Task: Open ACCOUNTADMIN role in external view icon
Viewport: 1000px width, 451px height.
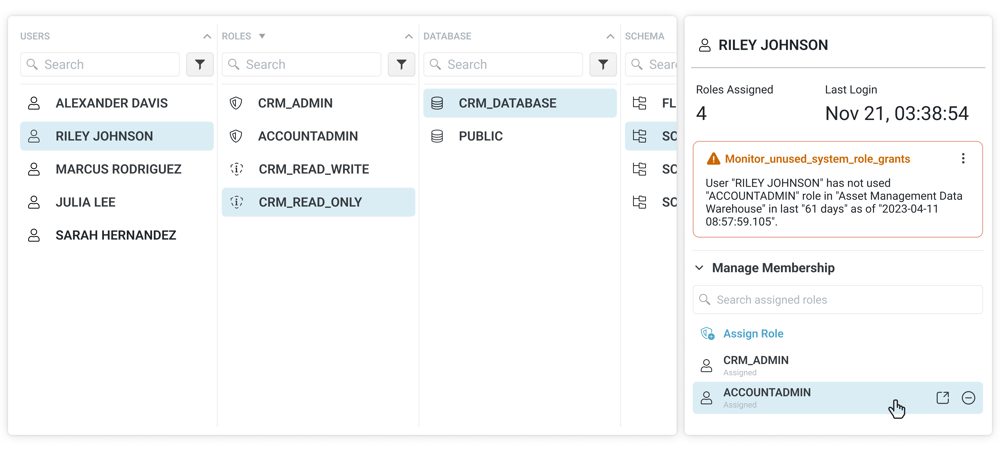Action: [942, 398]
